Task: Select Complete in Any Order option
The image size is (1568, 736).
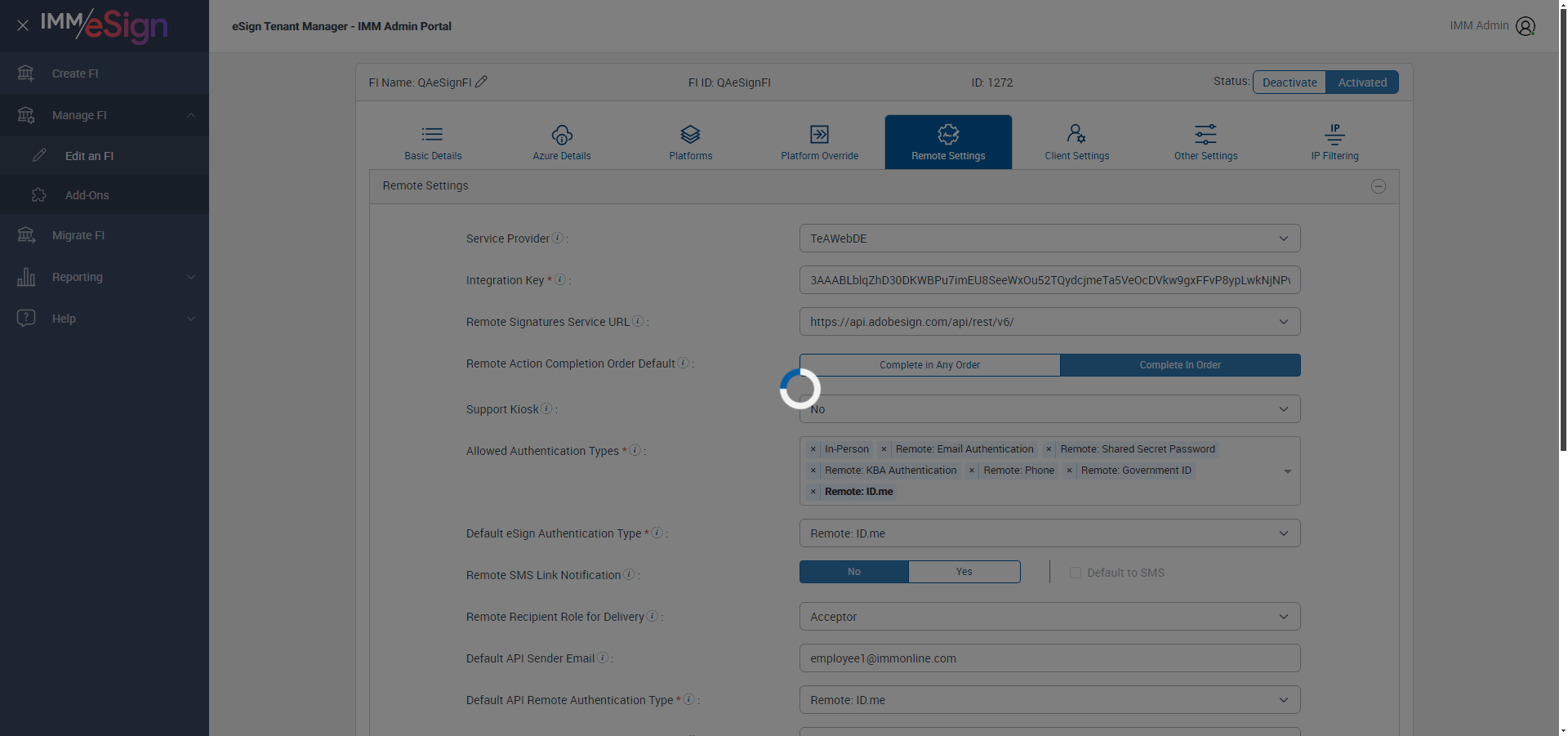Action: [x=929, y=365]
